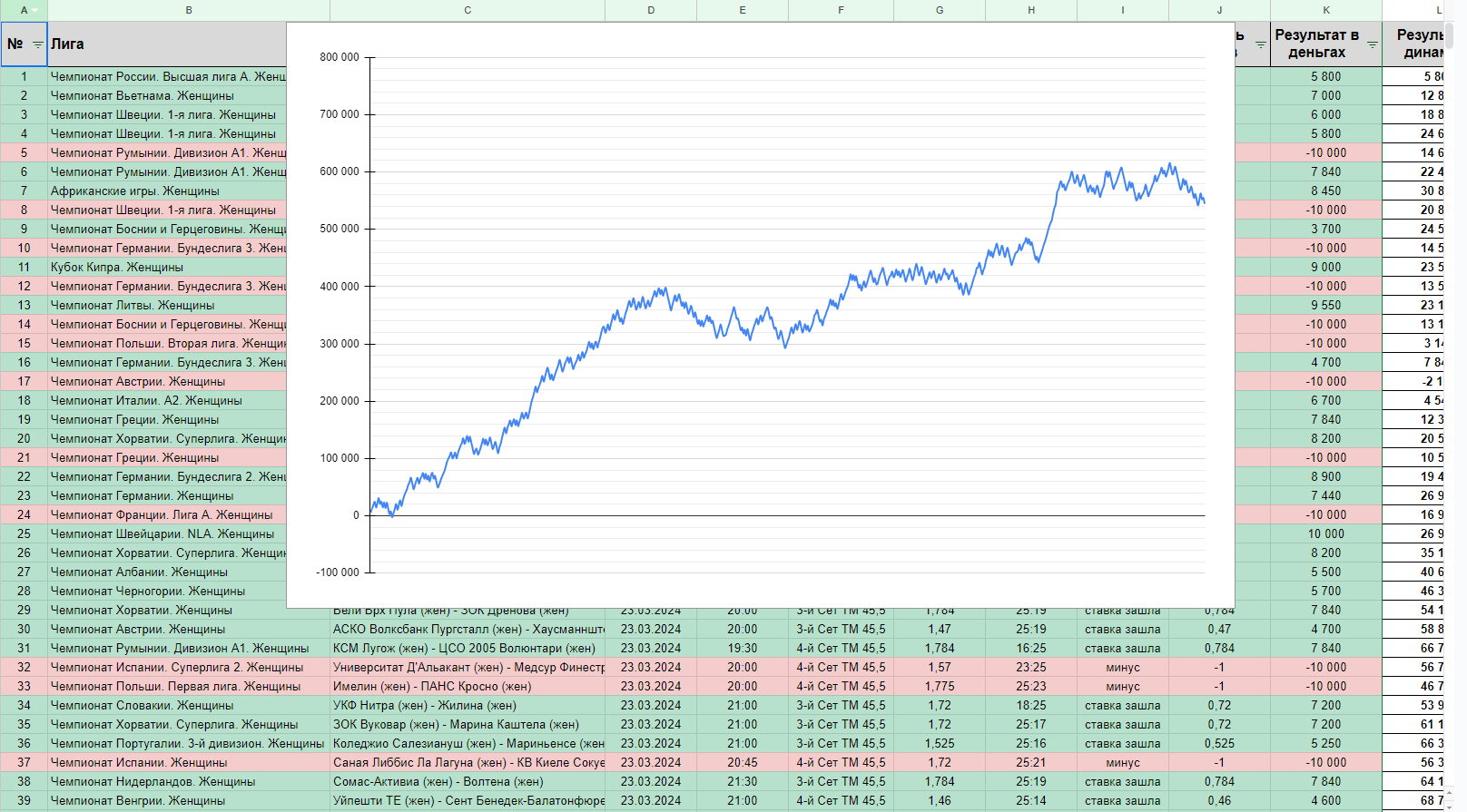This screenshot has height=812, width=1467.
Task: Select match cell АСКО Волксбанк Пургсталл
Action: click(468, 629)
